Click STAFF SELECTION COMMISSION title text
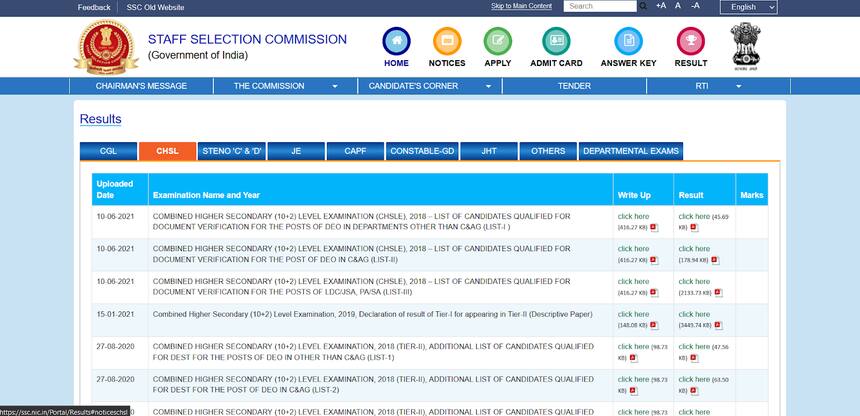860x416 pixels. (x=247, y=40)
